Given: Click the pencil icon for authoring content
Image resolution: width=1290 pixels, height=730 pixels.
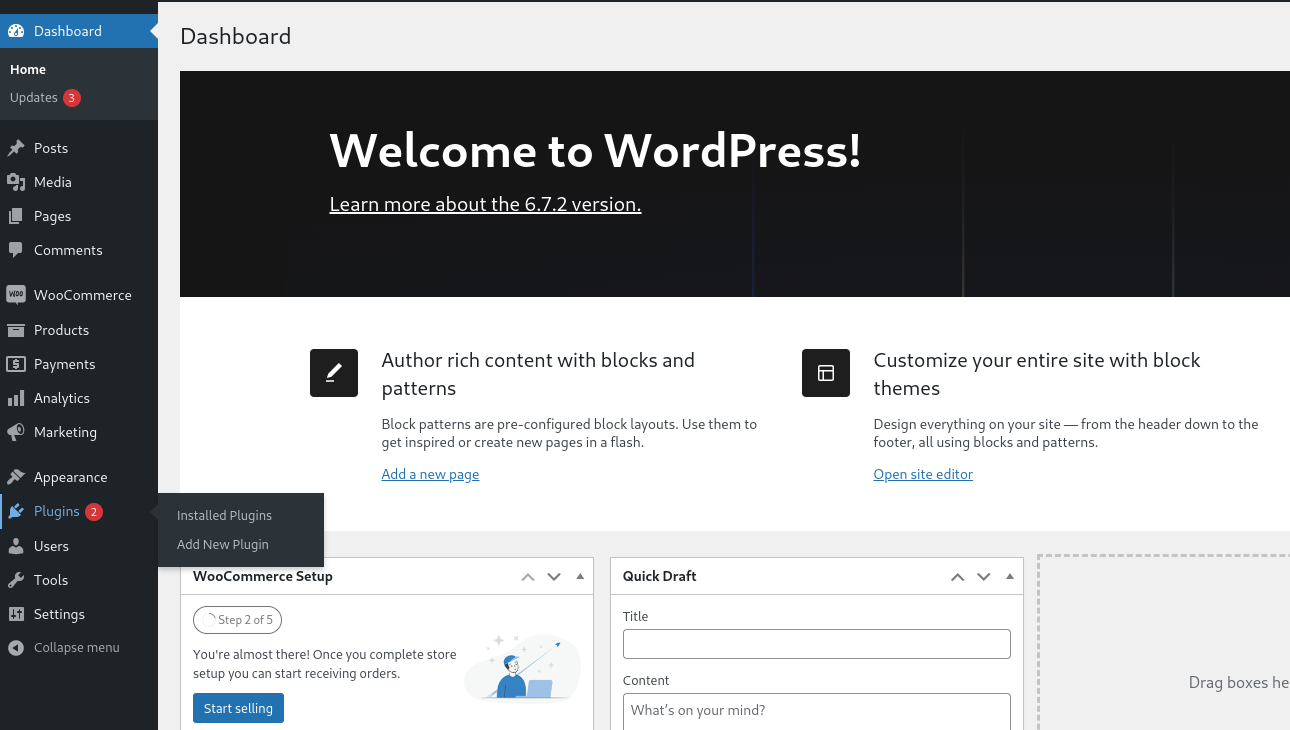Looking at the screenshot, I should (x=334, y=373).
